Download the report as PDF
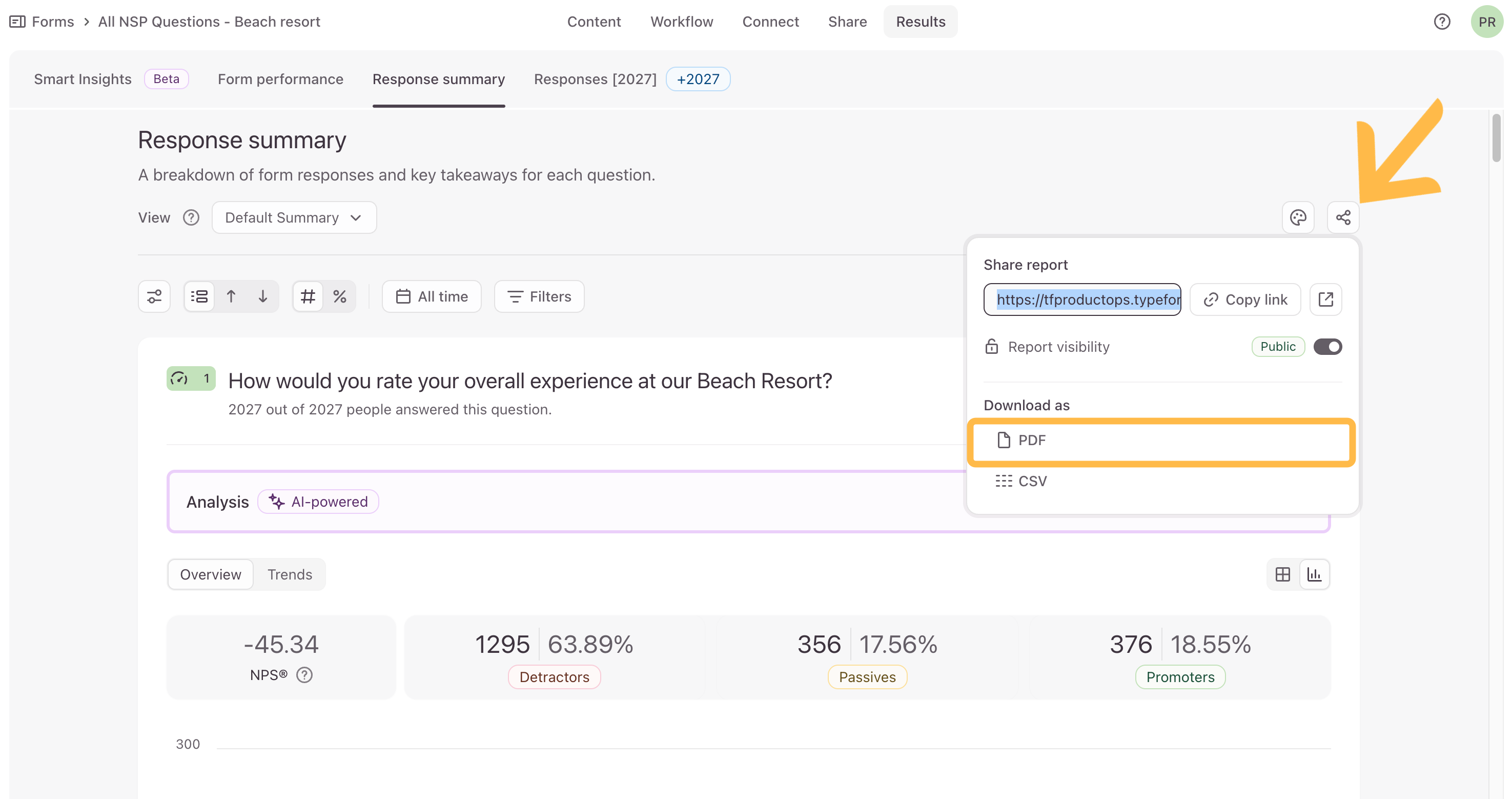This screenshot has width=1512, height=799. tap(1160, 440)
